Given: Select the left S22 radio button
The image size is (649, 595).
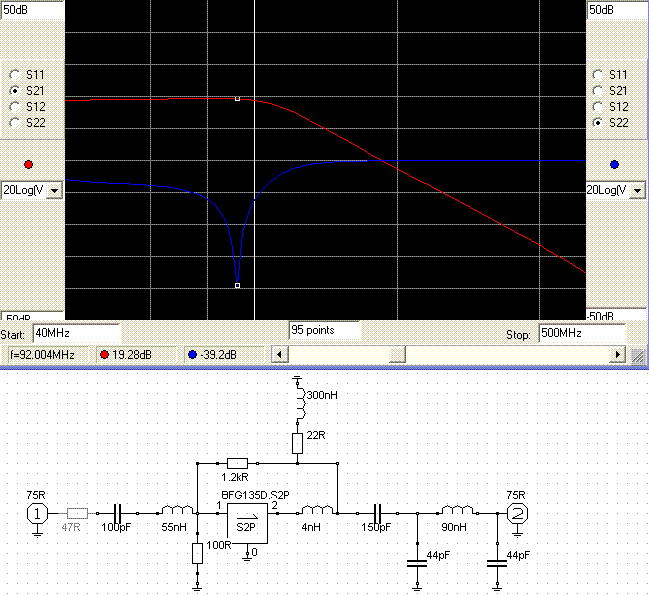Looking at the screenshot, I should click(15, 123).
